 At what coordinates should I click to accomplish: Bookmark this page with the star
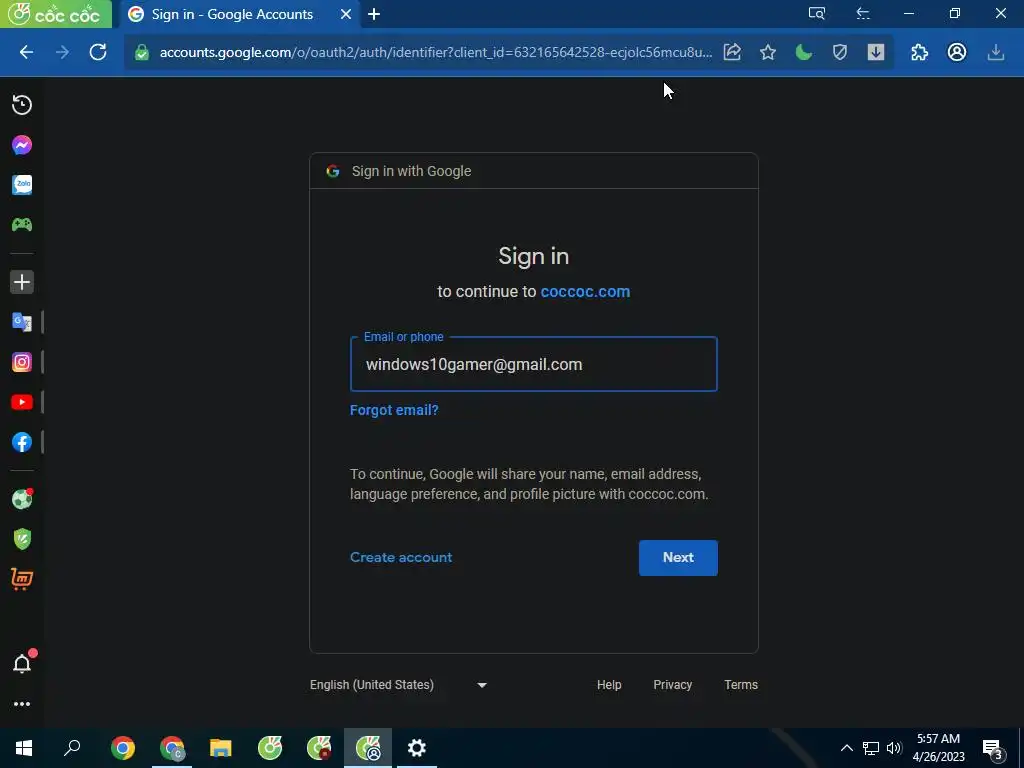[768, 52]
